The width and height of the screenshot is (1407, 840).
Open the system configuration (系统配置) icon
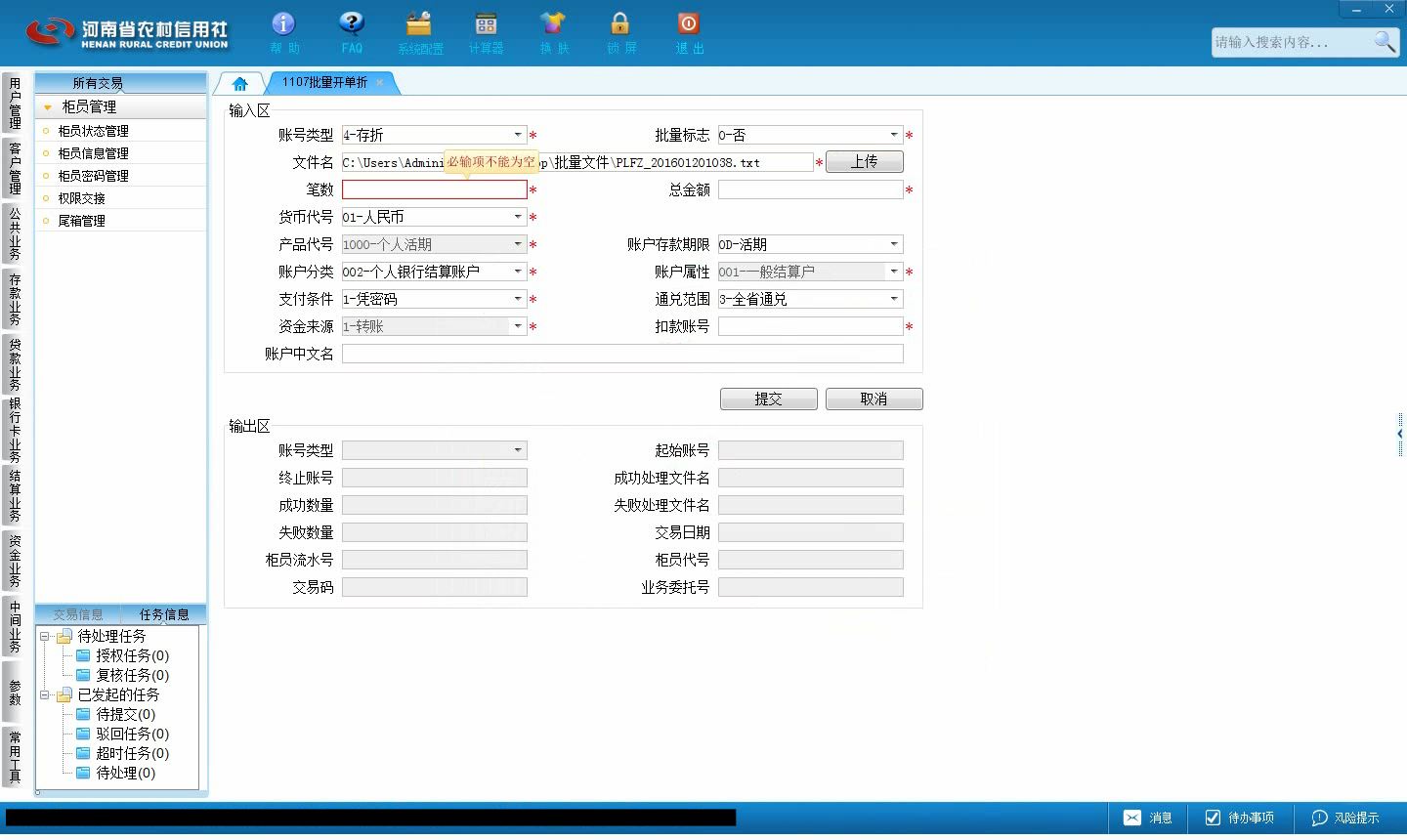coord(420,32)
